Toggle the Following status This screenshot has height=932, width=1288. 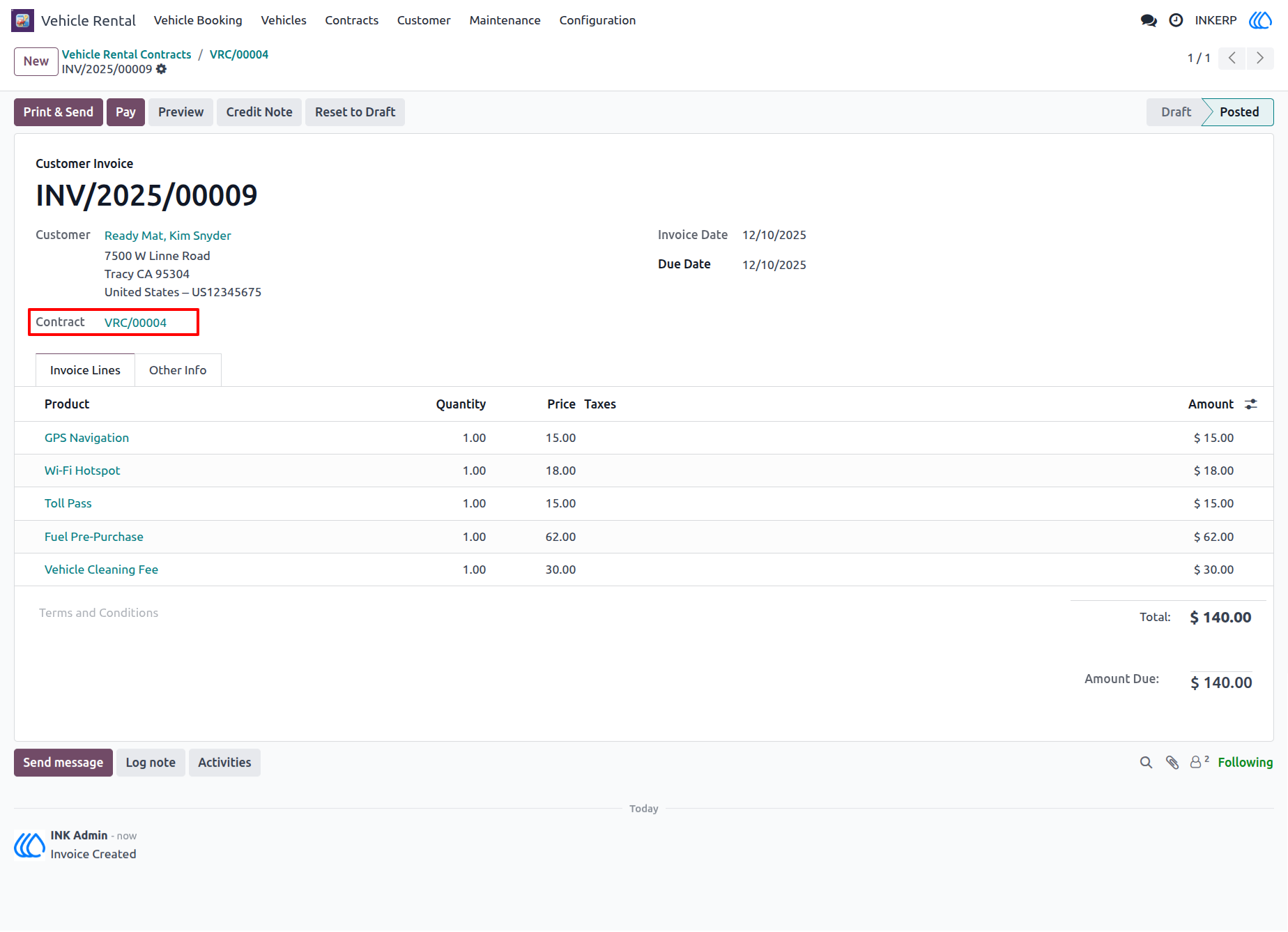(1245, 763)
